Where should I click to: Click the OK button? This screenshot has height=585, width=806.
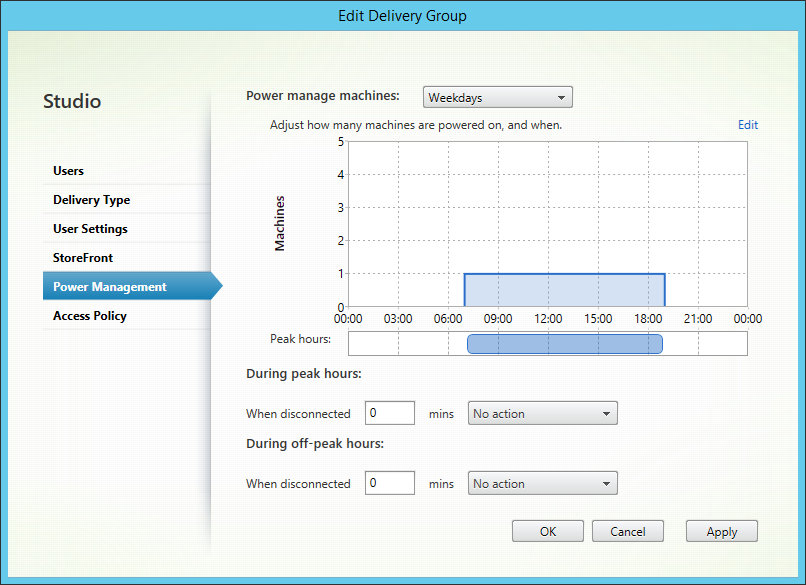[548, 531]
